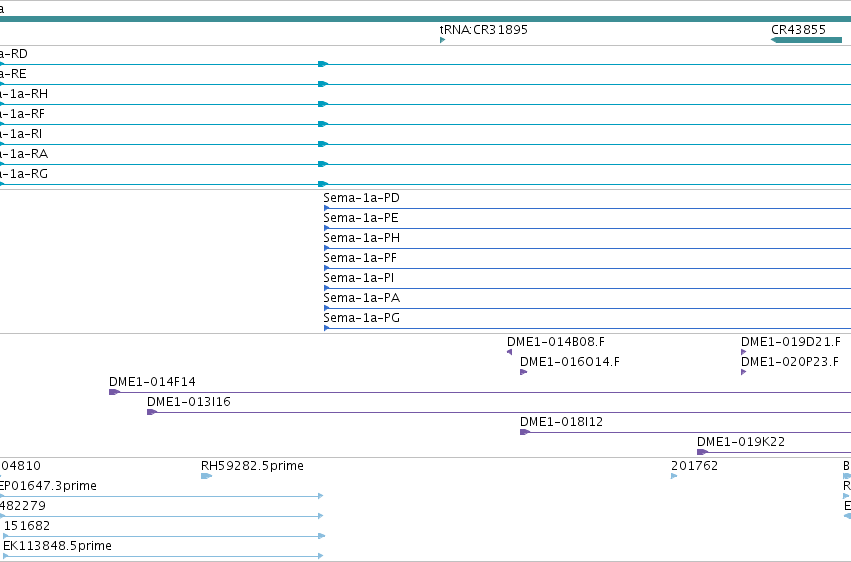851x562 pixels.
Task: Select the a-1a-RH transcript exon block
Action: [323, 104]
